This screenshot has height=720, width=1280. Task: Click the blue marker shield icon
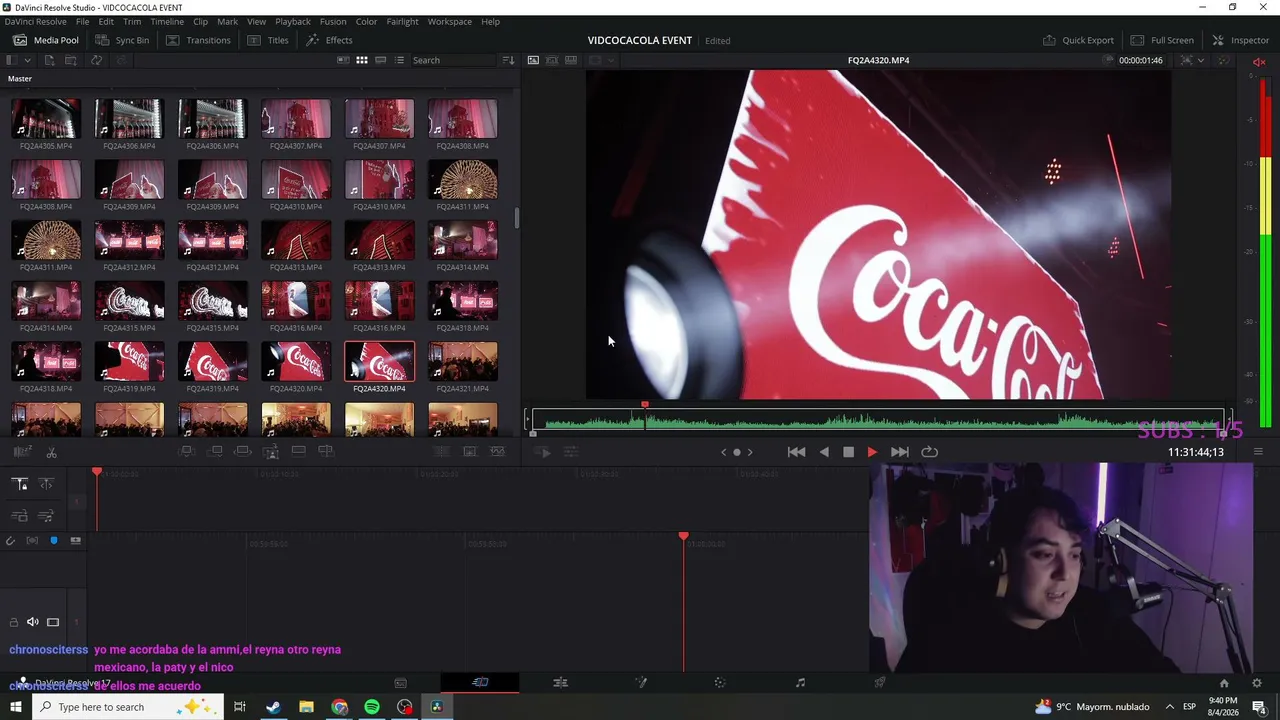[54, 541]
